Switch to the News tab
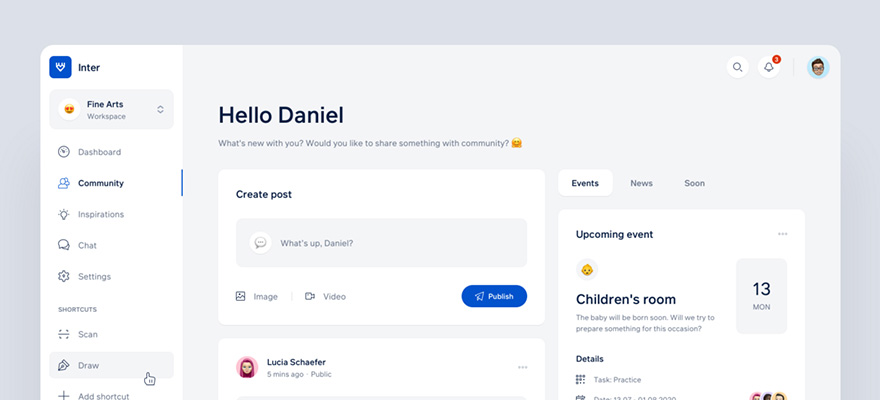The image size is (880, 400). (x=641, y=183)
